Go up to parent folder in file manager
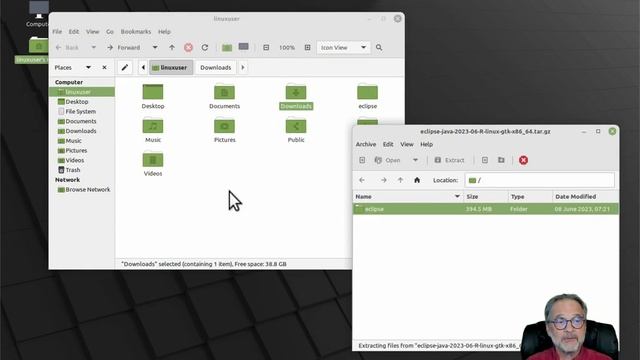 pyautogui.click(x=172, y=48)
